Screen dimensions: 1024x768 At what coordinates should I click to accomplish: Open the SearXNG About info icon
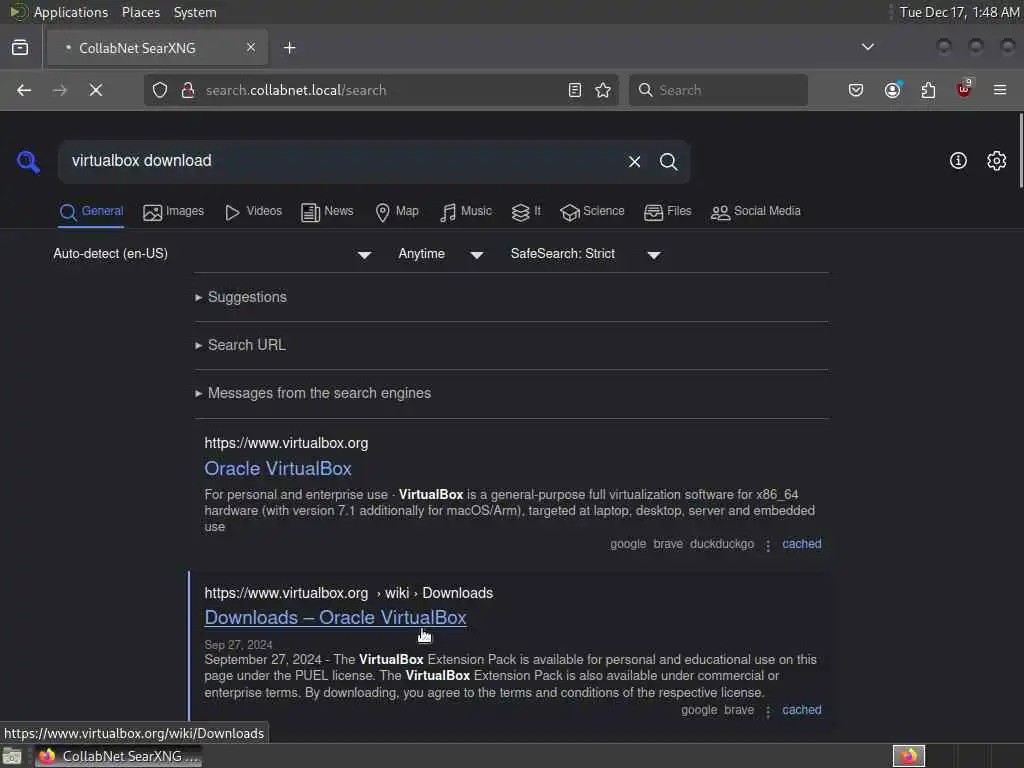tap(958, 161)
